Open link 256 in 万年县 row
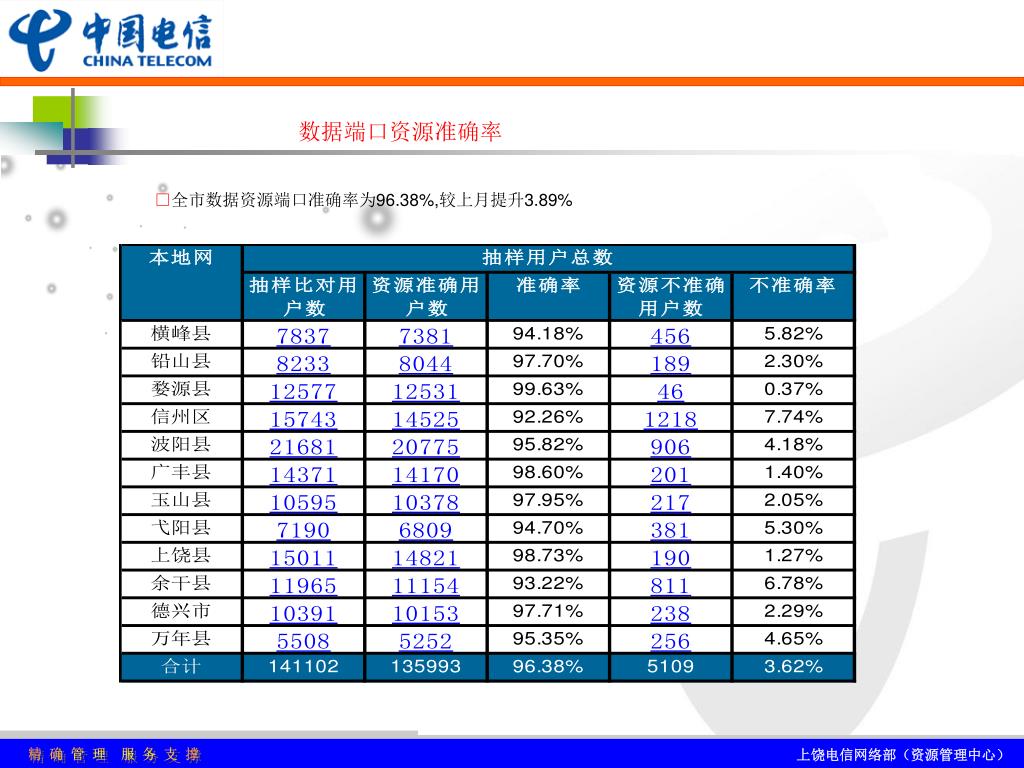The image size is (1024, 768). click(670, 641)
